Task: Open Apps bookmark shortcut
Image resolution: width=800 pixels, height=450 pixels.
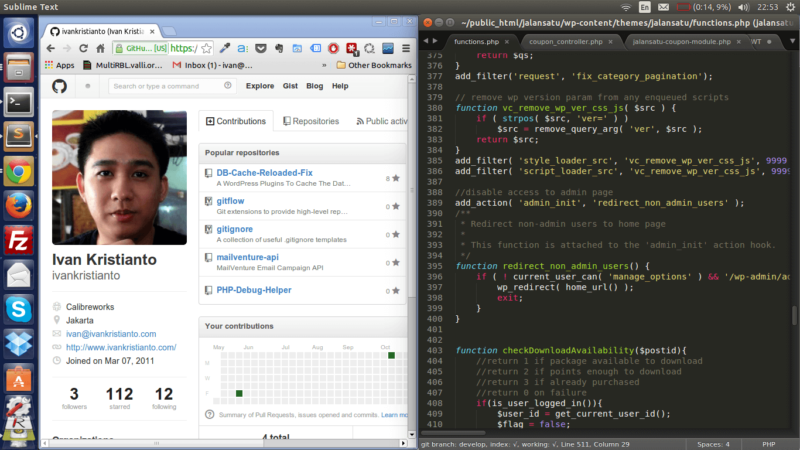Action: pyautogui.click(x=60, y=65)
